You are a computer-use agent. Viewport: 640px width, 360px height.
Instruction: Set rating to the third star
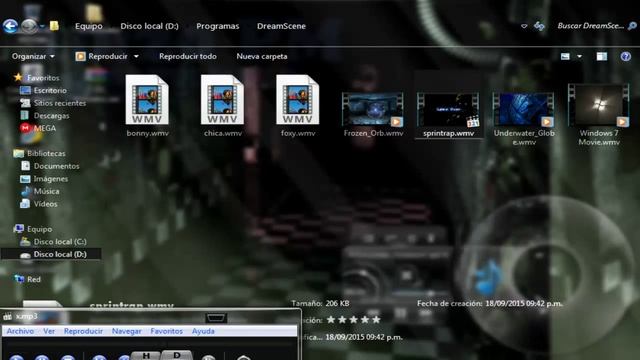[354, 320]
